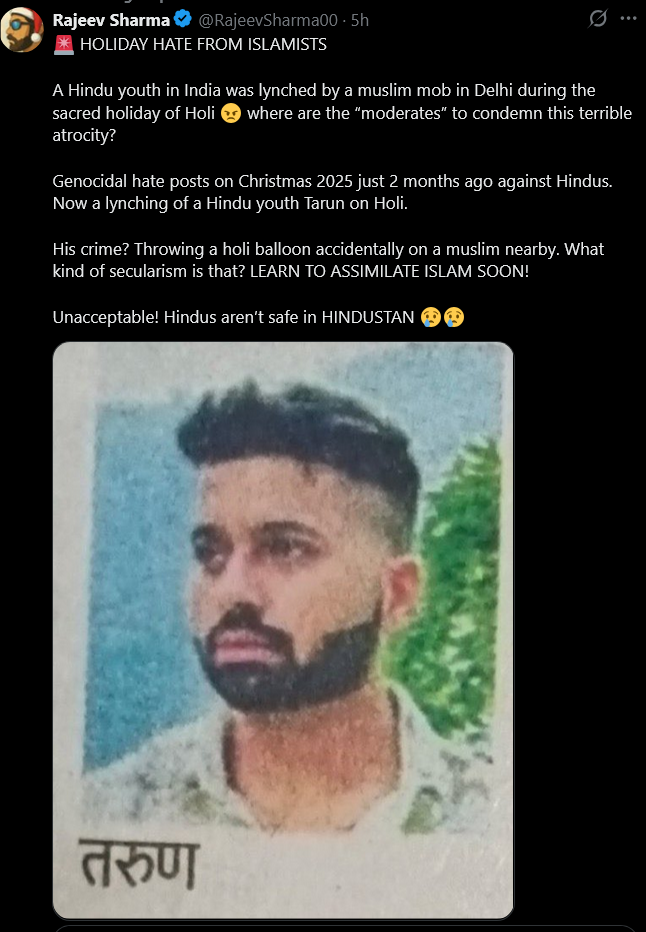
Task: Click the angry face emoji after Holi
Action: coord(231,113)
